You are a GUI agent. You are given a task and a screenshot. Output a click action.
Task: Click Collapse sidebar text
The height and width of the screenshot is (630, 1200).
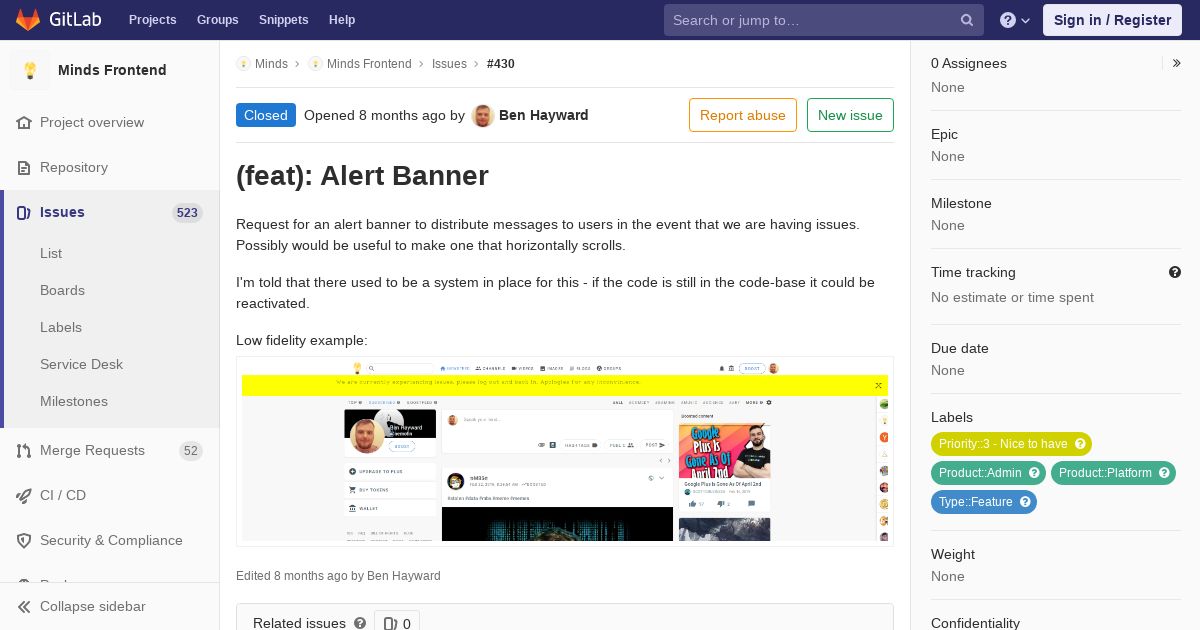(x=93, y=607)
